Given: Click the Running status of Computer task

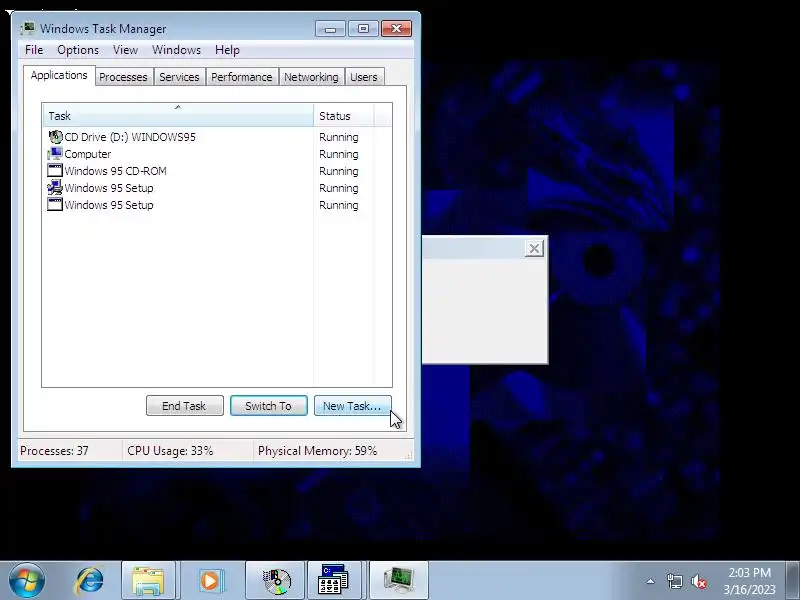Looking at the screenshot, I should [339, 154].
